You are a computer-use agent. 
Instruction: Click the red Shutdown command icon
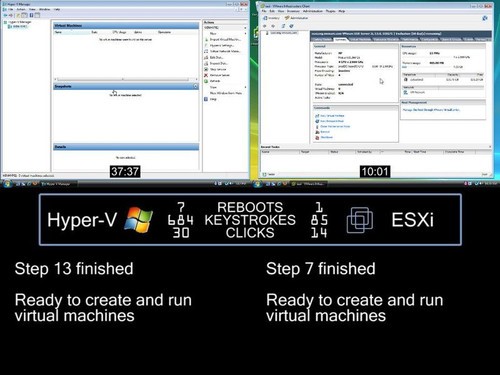click(x=317, y=137)
